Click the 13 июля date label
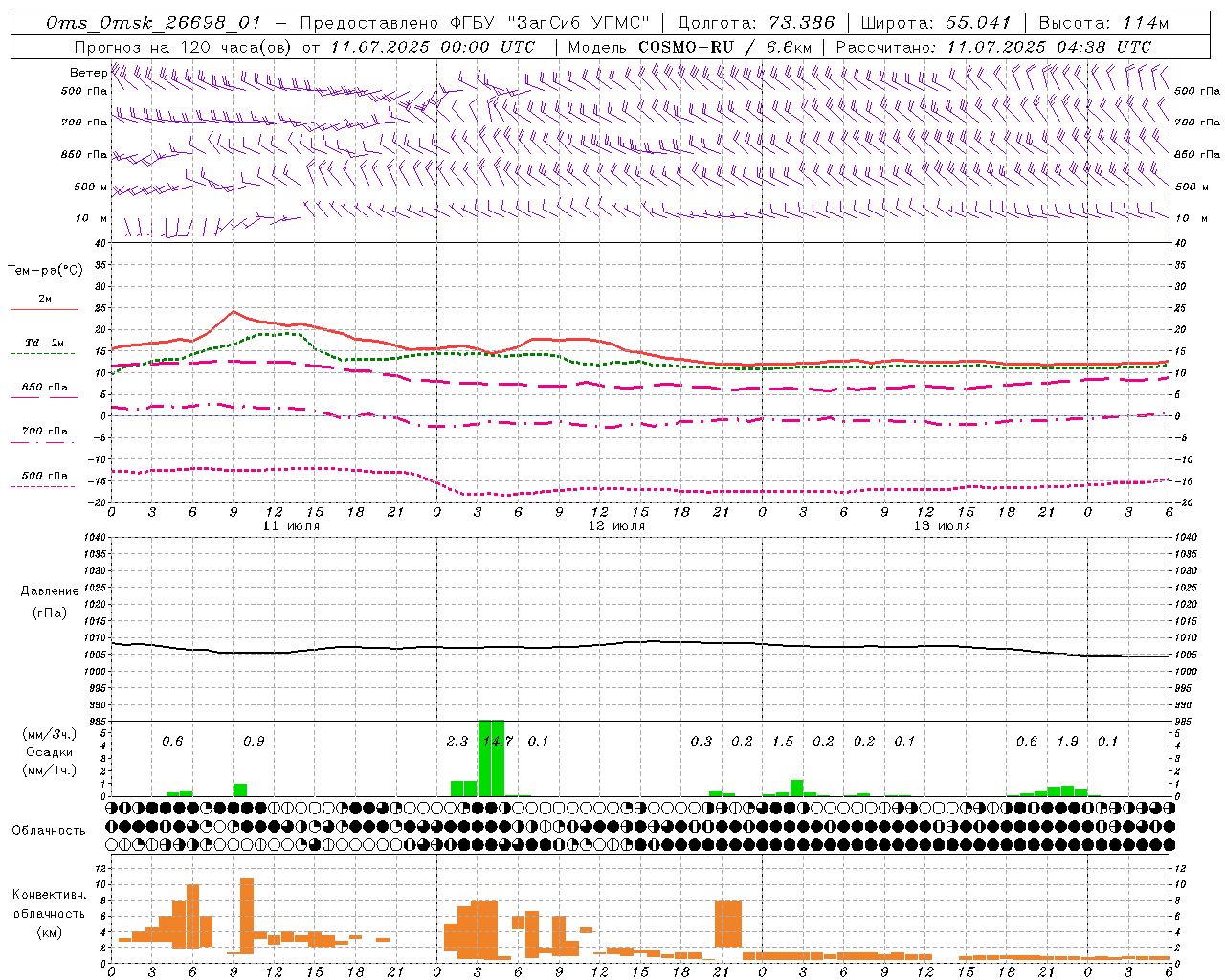Screen dimensions: 1225x980 942,526
